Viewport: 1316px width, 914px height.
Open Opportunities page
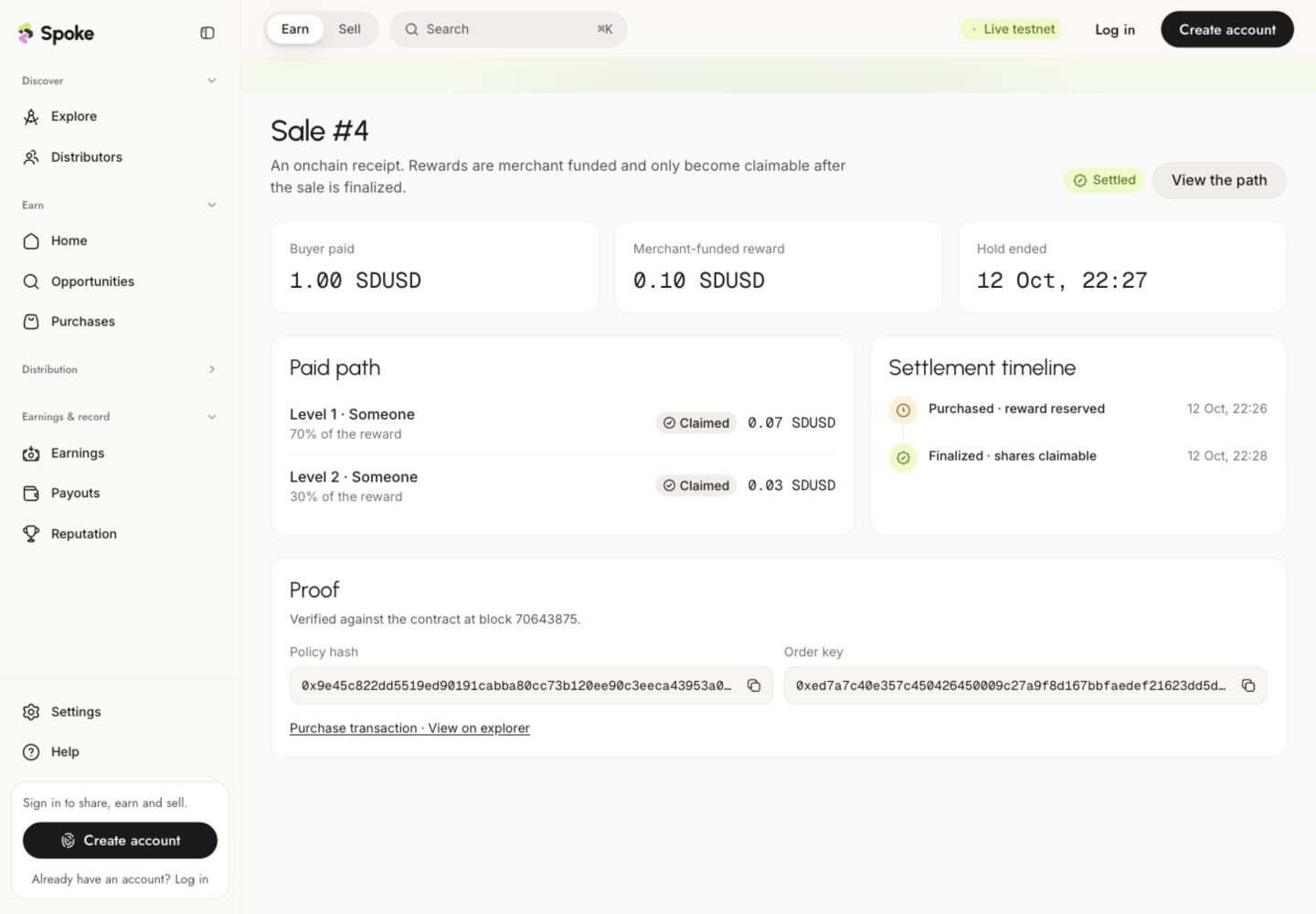pyautogui.click(x=120, y=282)
